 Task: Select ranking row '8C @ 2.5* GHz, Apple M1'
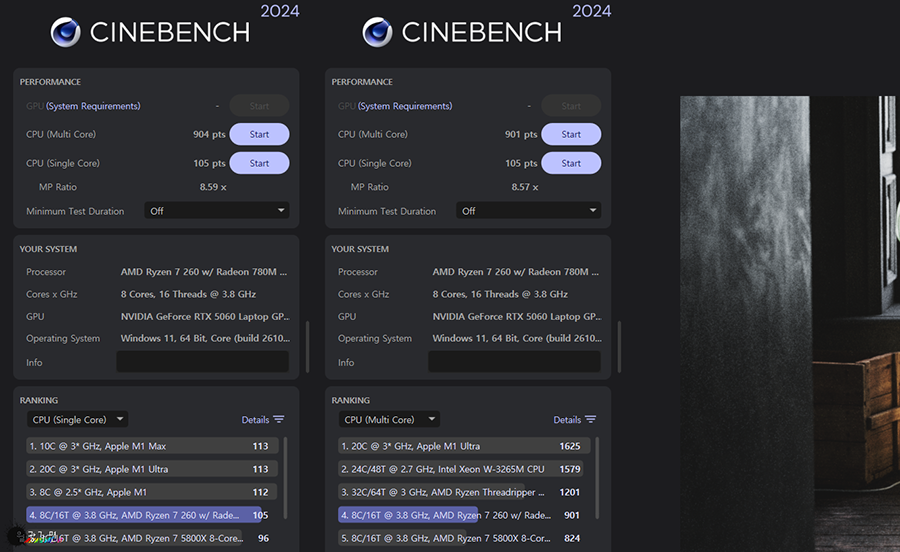point(152,492)
